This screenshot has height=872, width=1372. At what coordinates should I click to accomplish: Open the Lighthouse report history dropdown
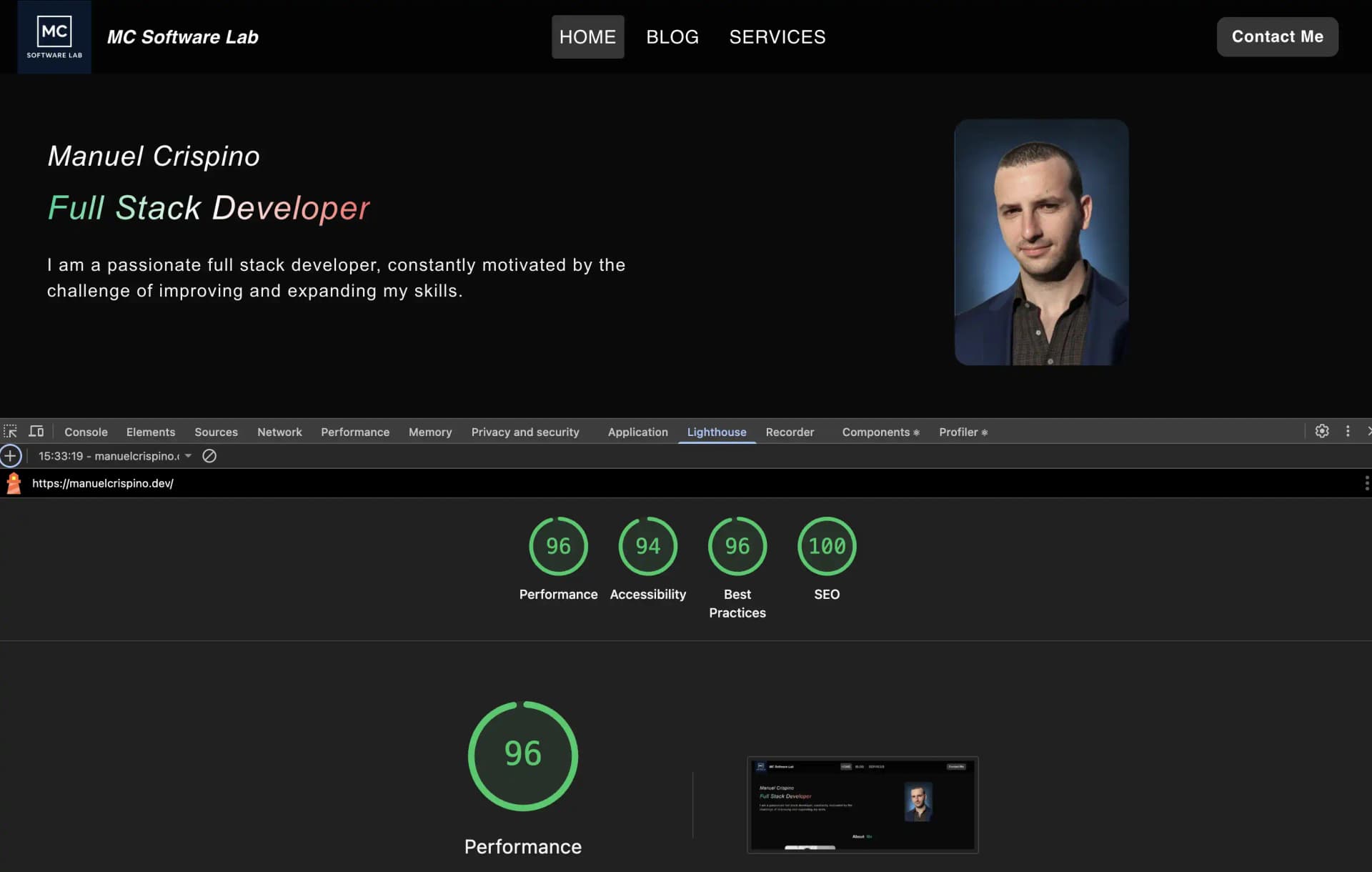pos(188,455)
